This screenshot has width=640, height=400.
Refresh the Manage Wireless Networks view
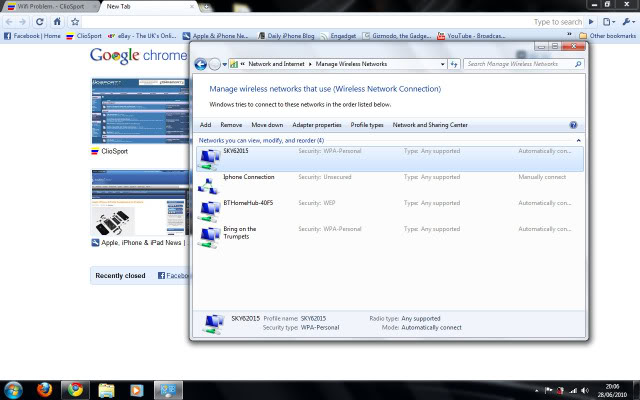(x=454, y=64)
